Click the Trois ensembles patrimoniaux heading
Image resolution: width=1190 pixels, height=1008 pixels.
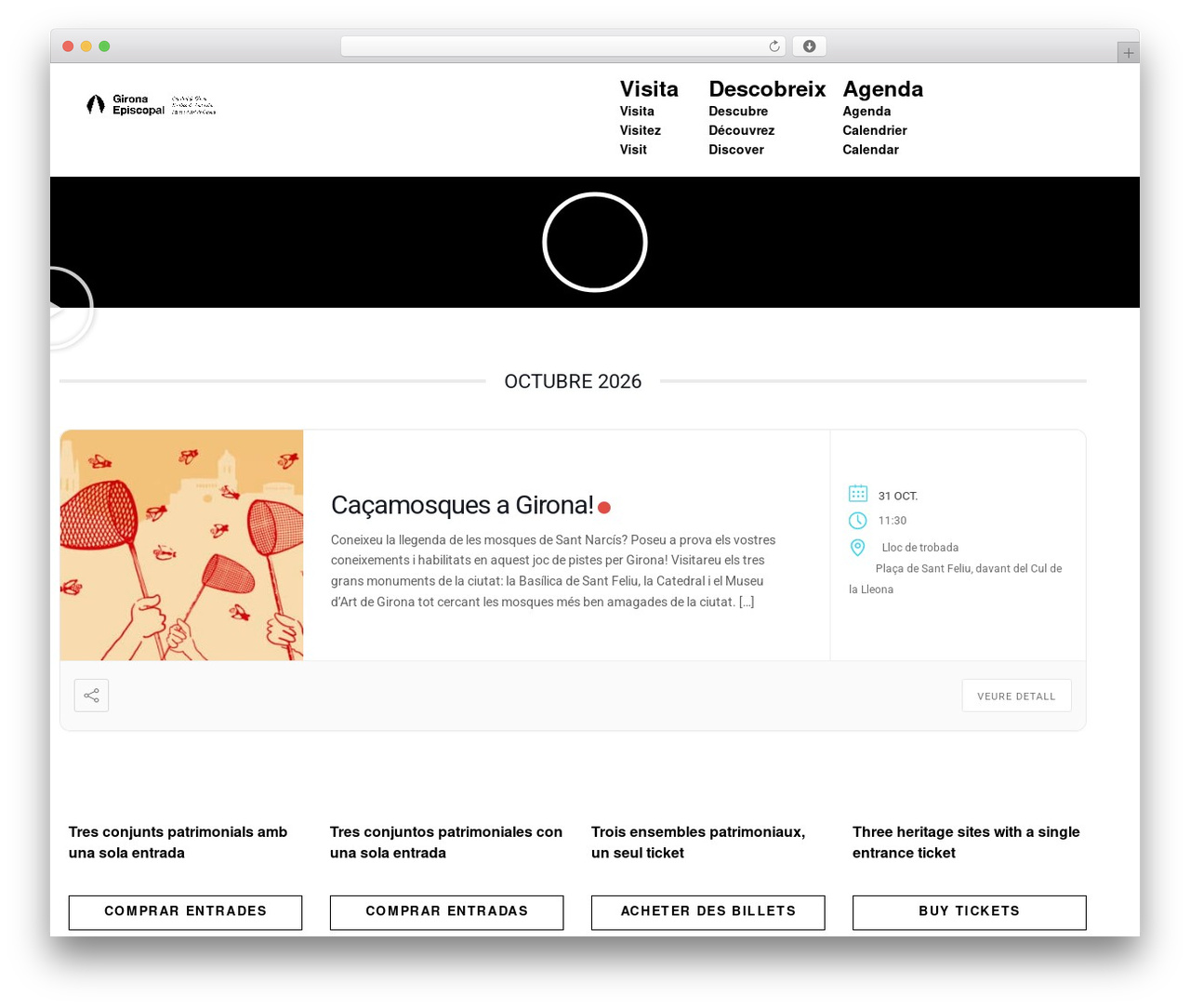click(698, 842)
